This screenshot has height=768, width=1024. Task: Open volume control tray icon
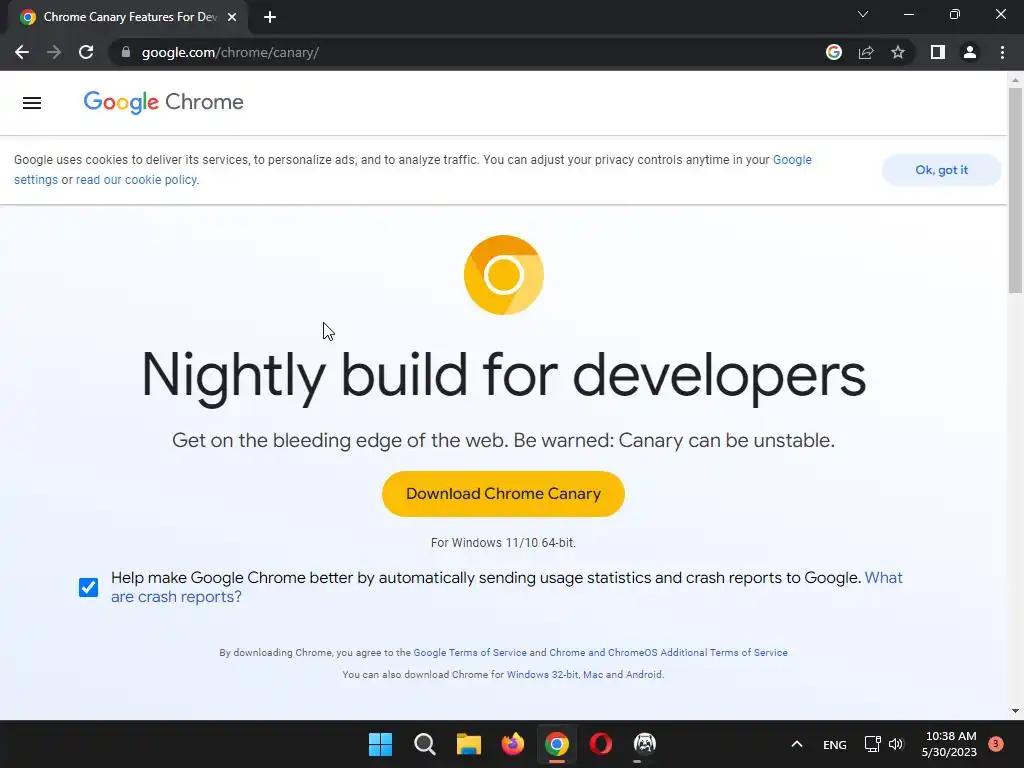pos(896,744)
